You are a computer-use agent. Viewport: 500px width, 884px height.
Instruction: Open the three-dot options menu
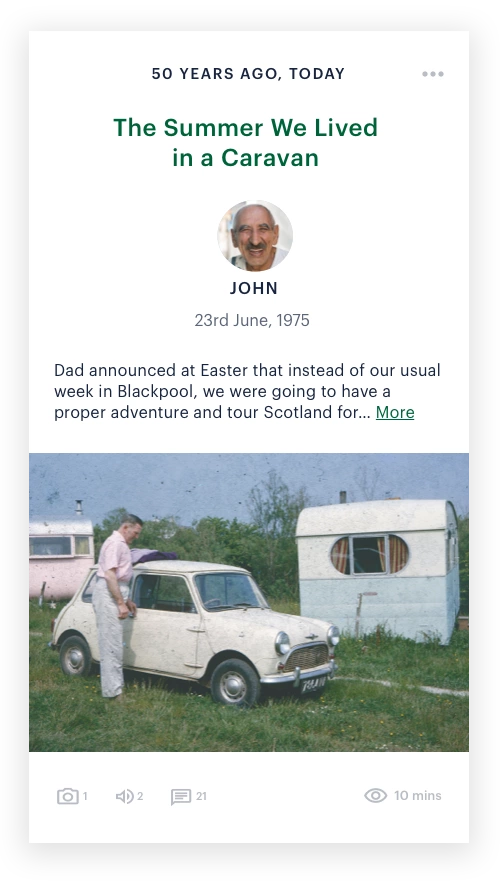(433, 74)
